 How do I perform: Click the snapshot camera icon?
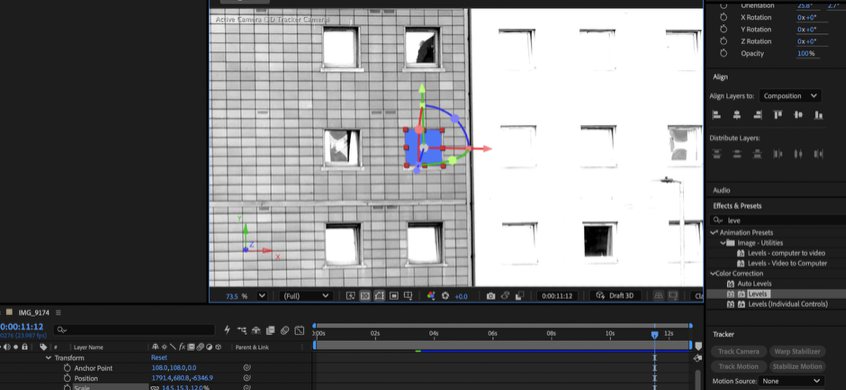click(490, 296)
